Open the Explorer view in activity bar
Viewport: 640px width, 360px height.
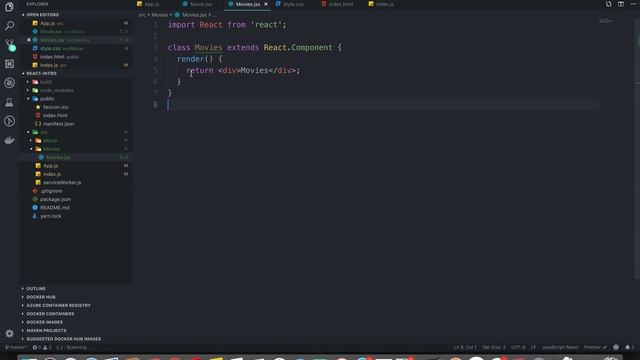pyautogui.click(x=9, y=7)
